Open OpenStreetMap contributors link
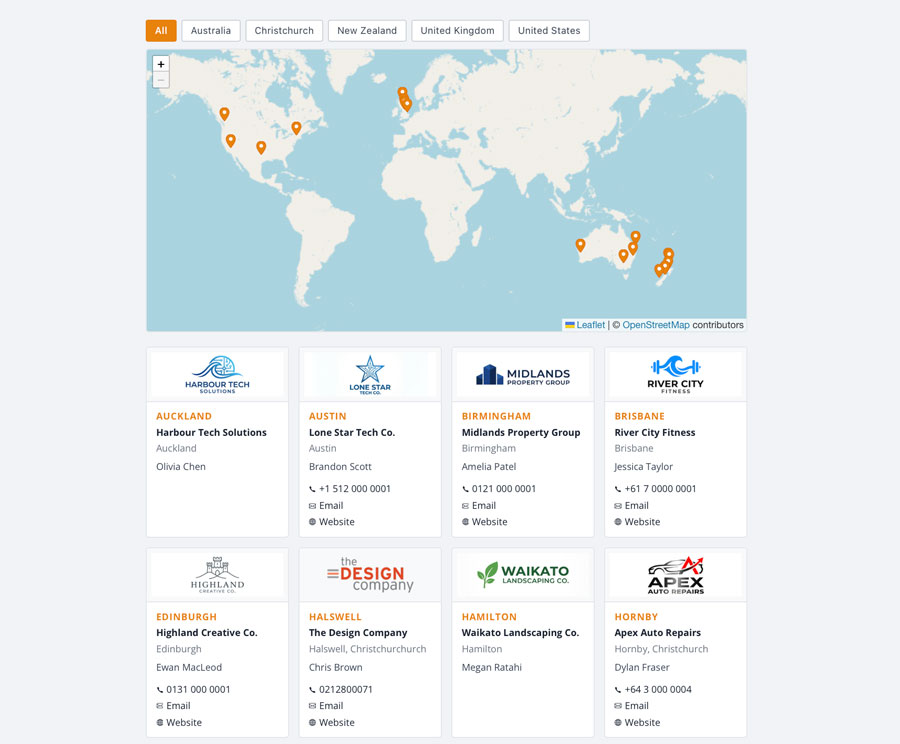This screenshot has width=900, height=744. pyautogui.click(x=656, y=325)
